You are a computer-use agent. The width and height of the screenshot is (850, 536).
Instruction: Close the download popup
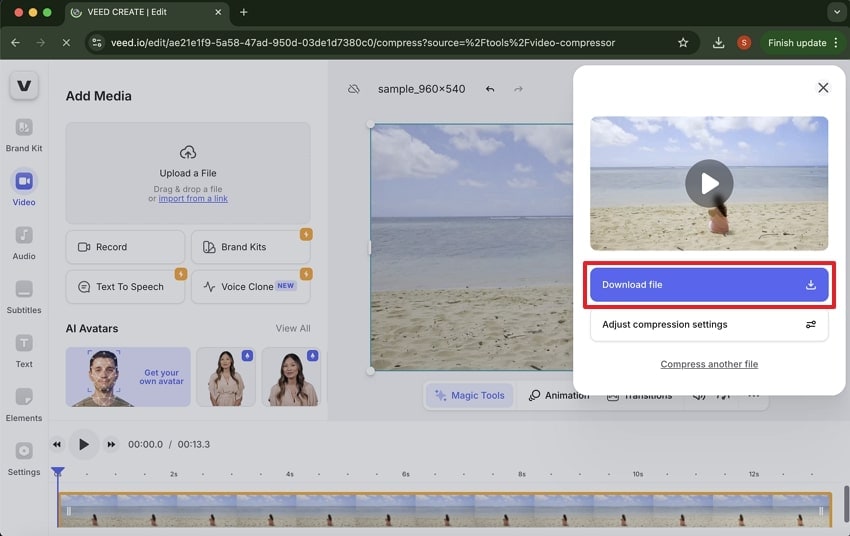pyautogui.click(x=823, y=88)
